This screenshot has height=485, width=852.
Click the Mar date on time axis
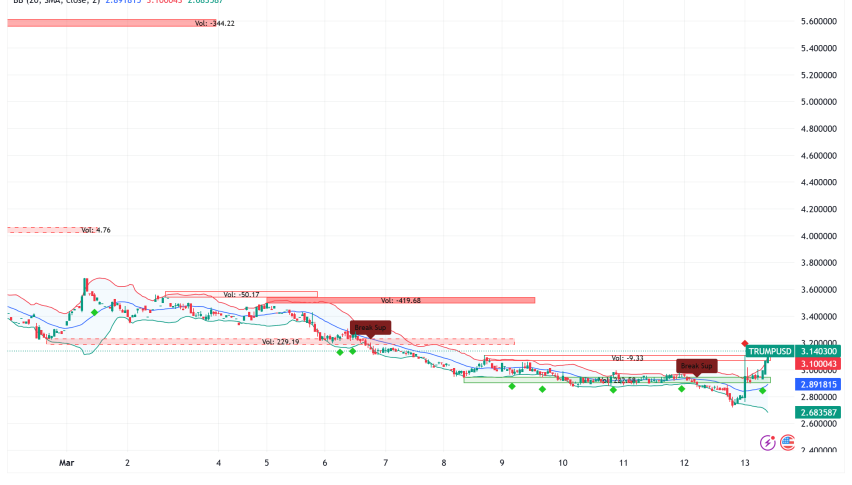click(x=67, y=463)
